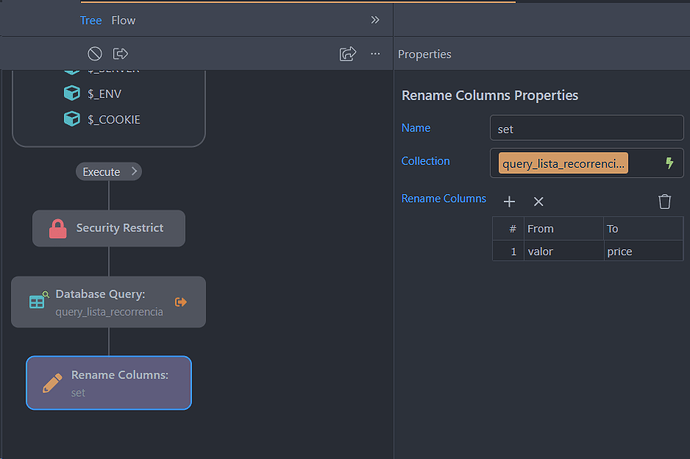Switch to the Flow tab
Image resolution: width=690 pixels, height=459 pixels.
[x=124, y=20]
